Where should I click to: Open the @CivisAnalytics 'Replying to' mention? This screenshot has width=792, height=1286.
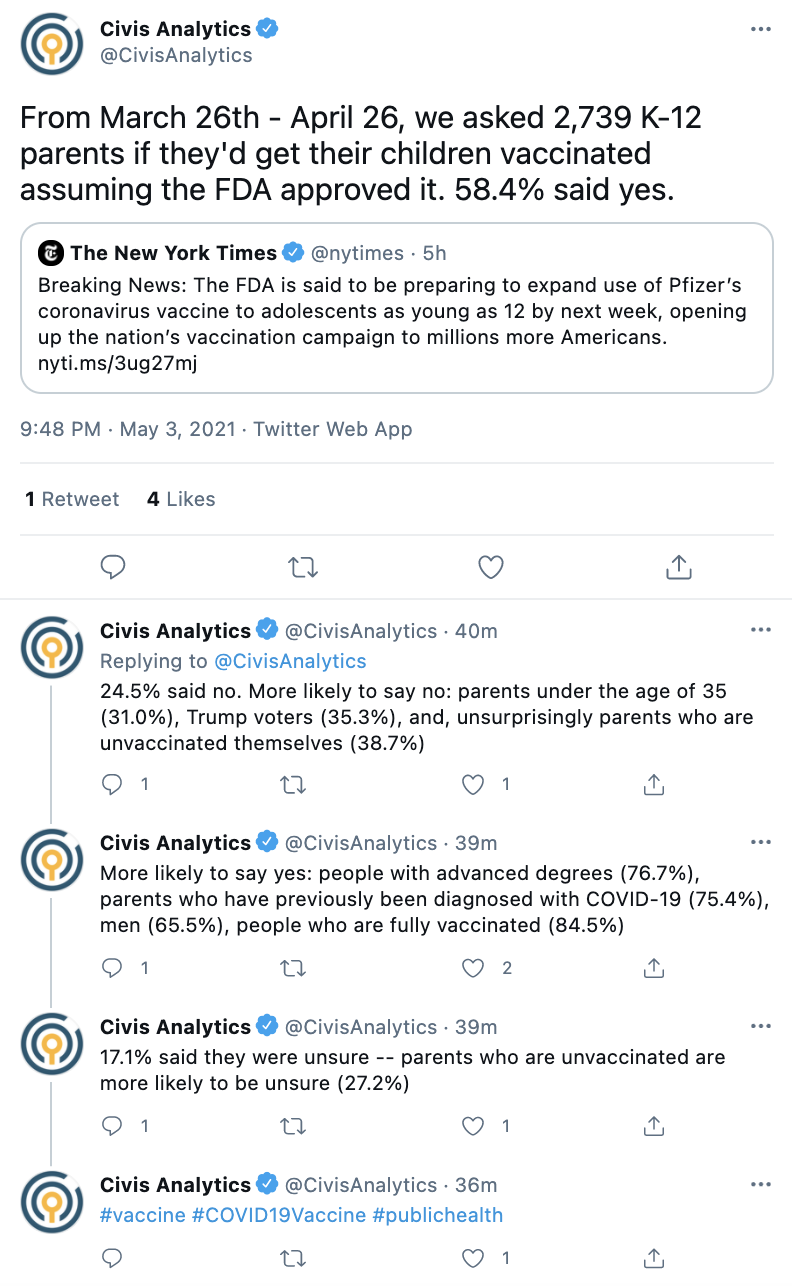click(287, 661)
